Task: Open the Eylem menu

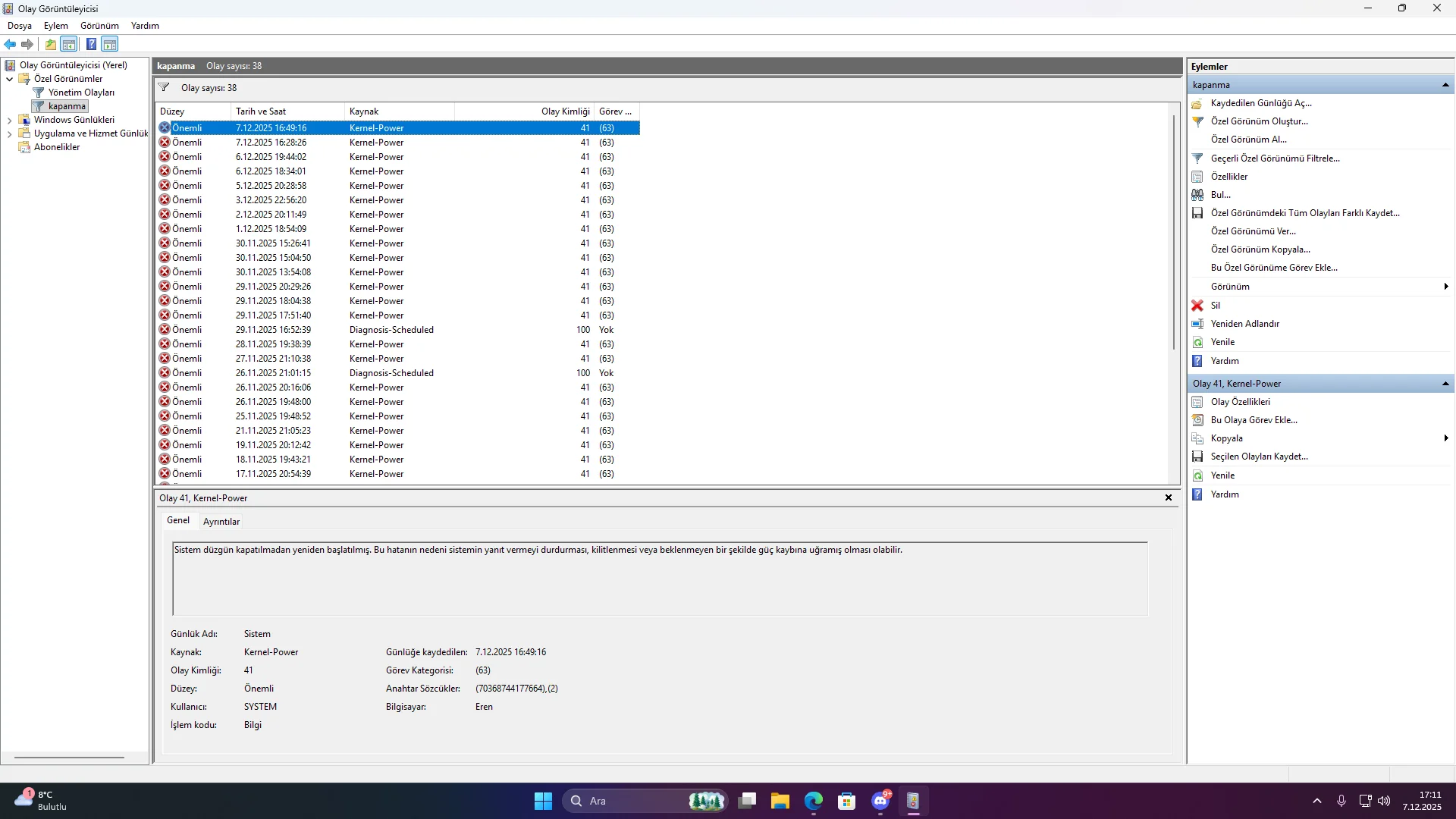Action: [55, 26]
